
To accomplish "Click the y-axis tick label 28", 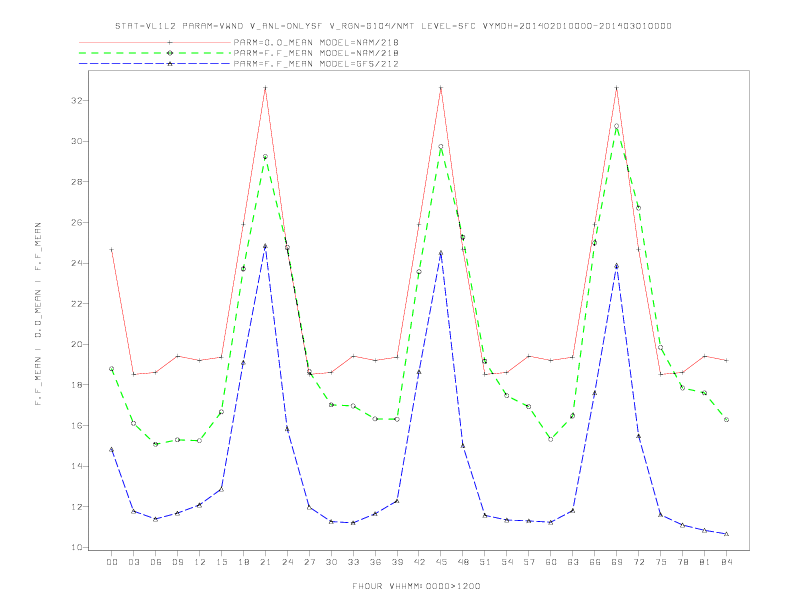I will (x=76, y=182).
